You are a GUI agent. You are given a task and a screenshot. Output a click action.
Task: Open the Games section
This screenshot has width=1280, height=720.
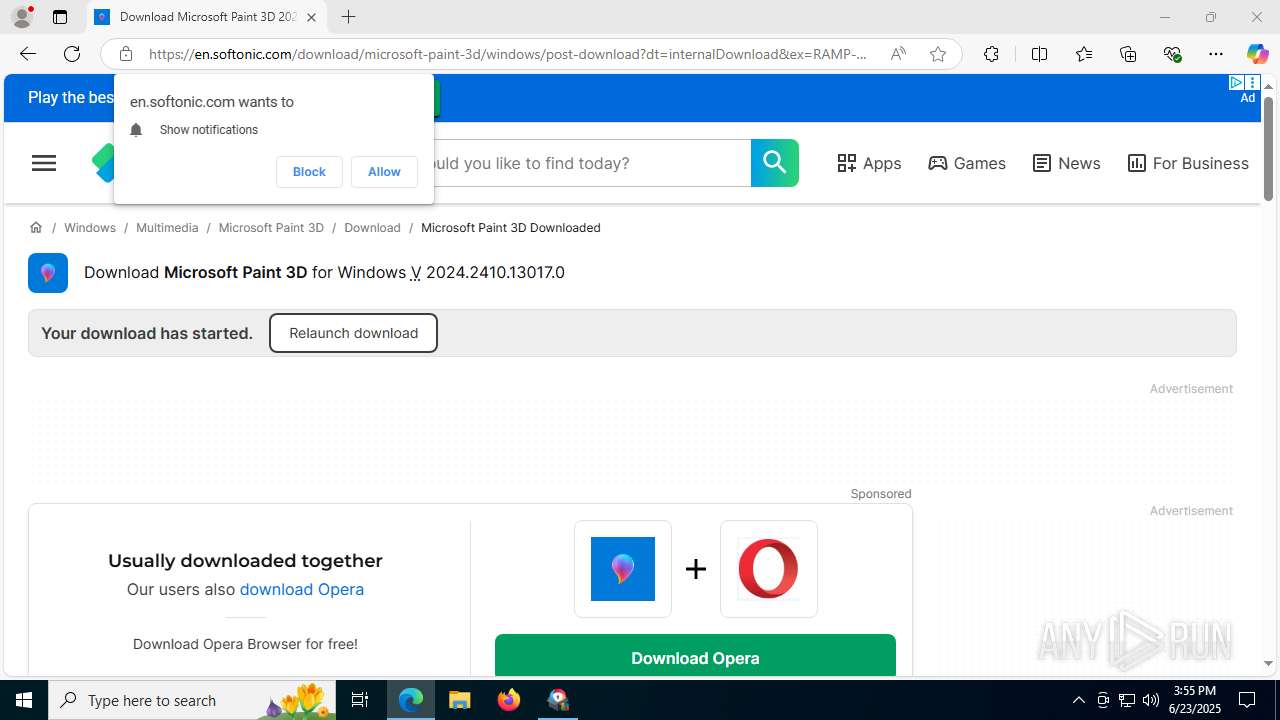(967, 163)
